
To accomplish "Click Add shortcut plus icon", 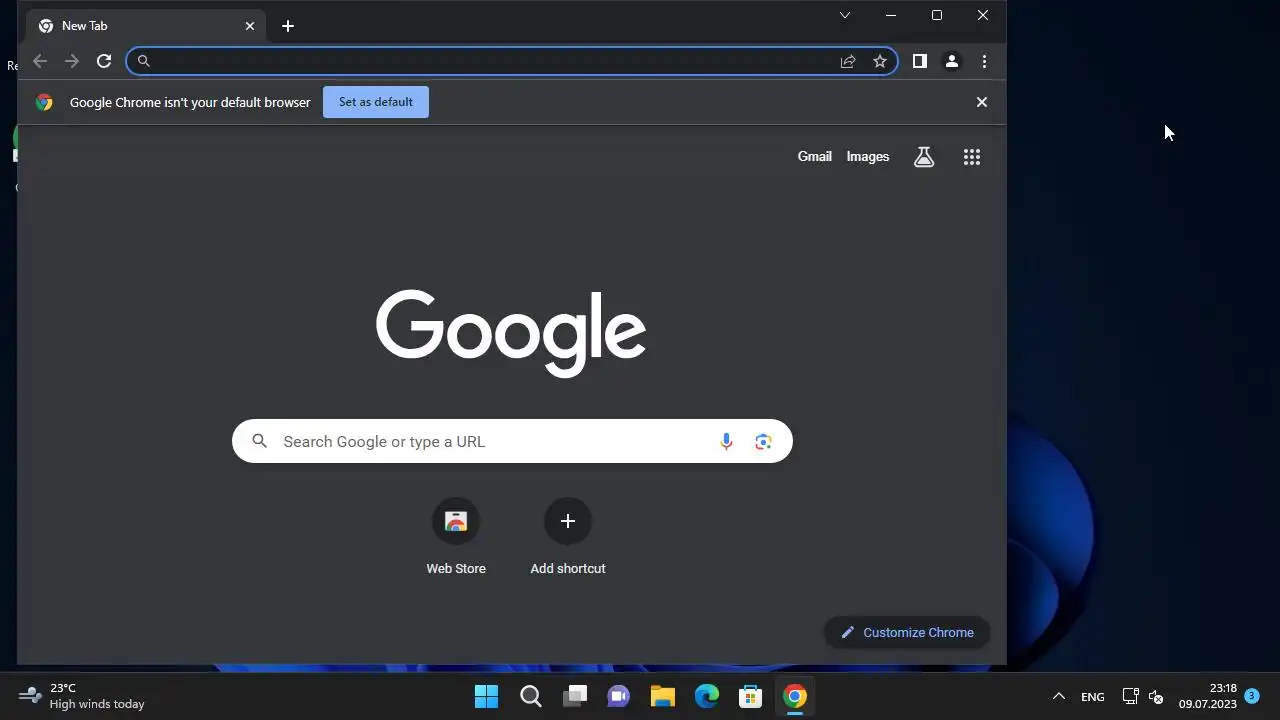I will pos(568,521).
